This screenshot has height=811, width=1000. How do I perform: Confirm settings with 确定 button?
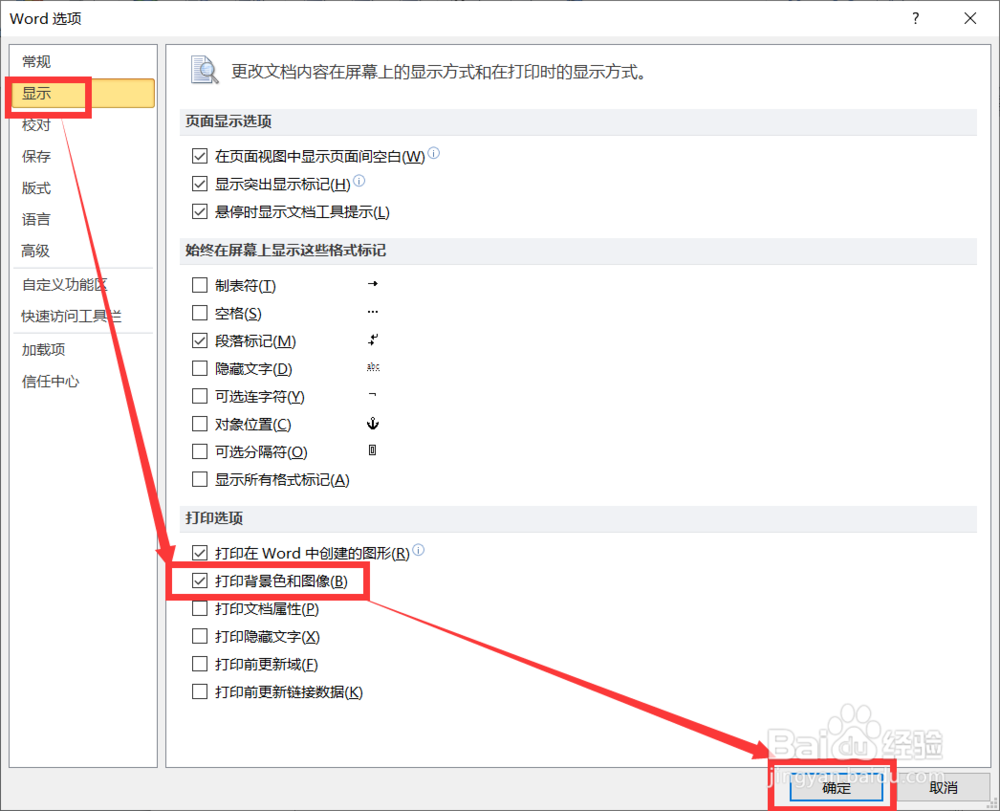pyautogui.click(x=836, y=788)
